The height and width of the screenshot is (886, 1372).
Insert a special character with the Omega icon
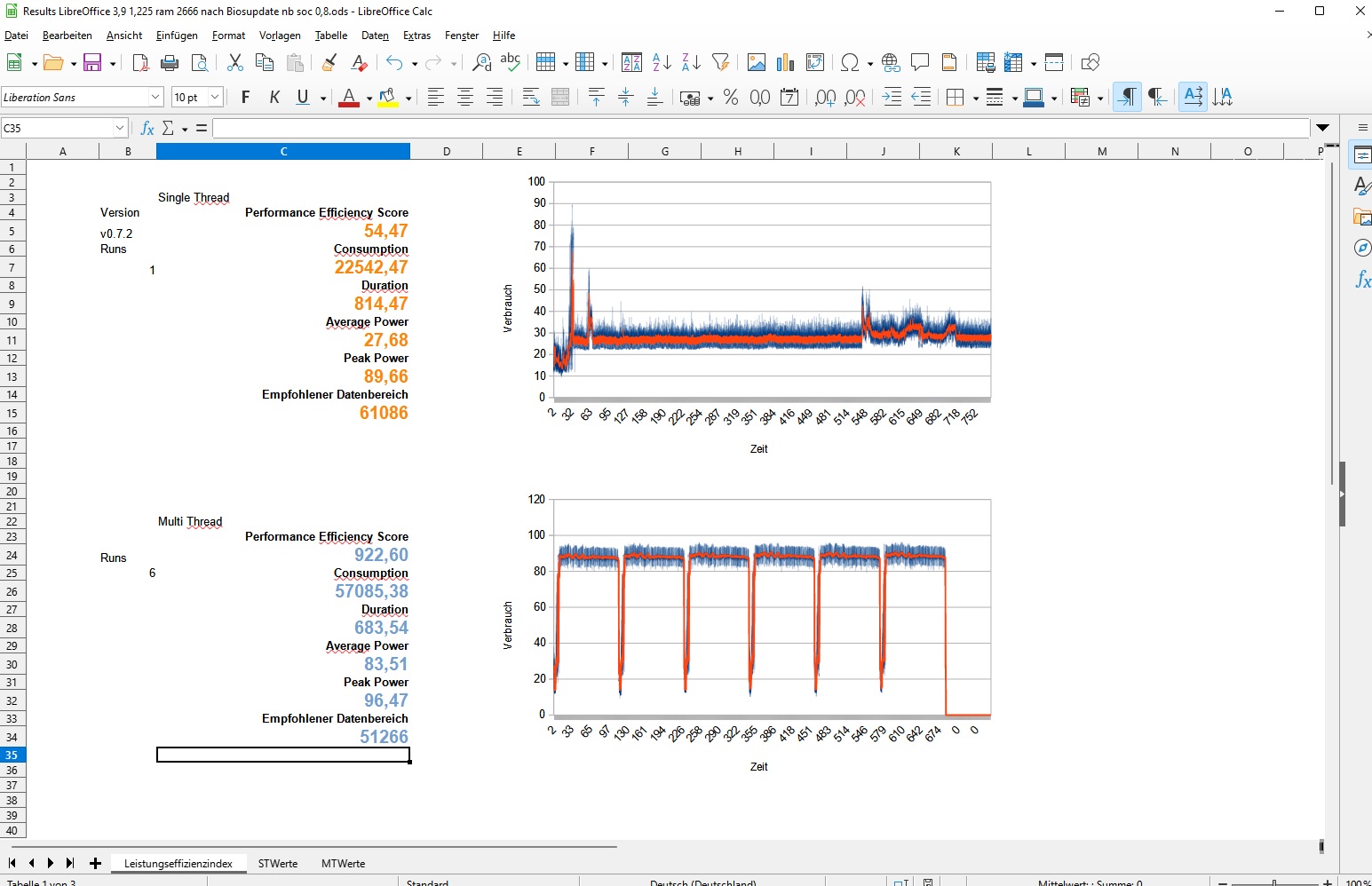[x=849, y=62]
